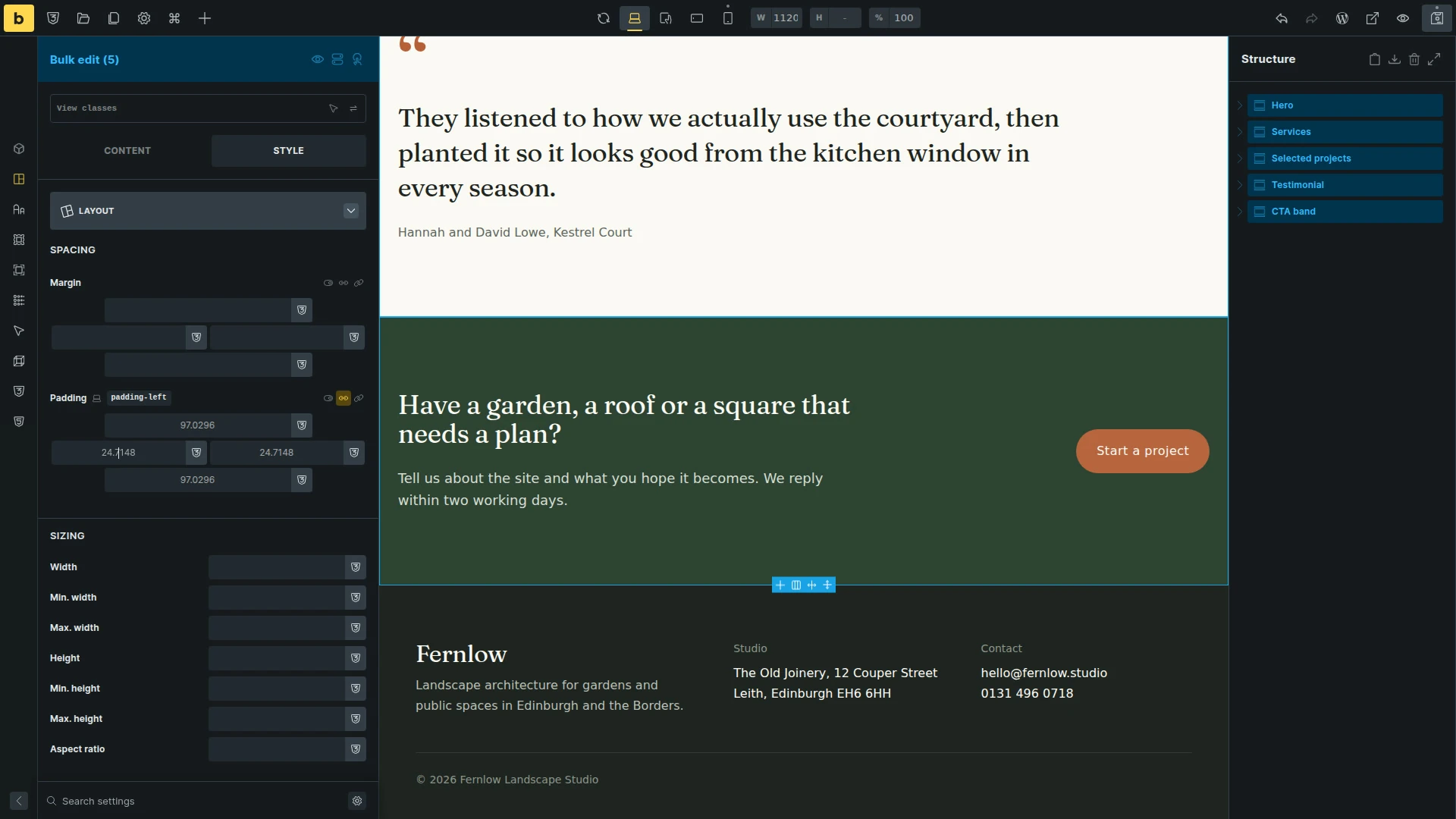This screenshot has height=819, width=1456.
Task: Toggle preview mode eye in top toolbar
Action: (x=1403, y=18)
